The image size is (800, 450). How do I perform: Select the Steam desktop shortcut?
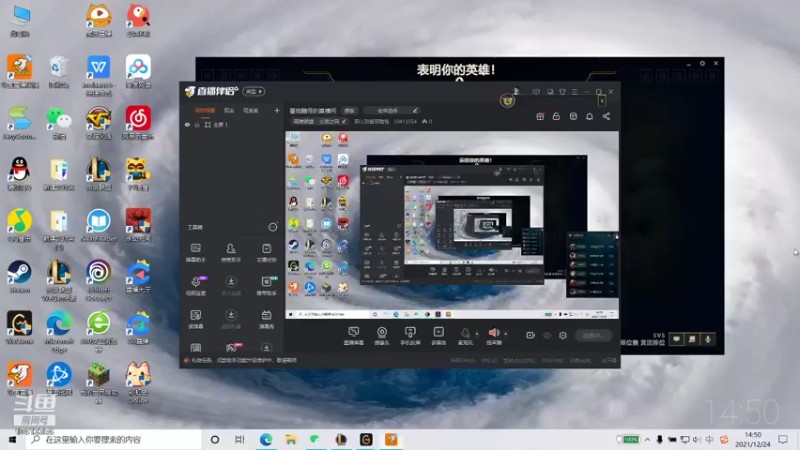(19, 277)
